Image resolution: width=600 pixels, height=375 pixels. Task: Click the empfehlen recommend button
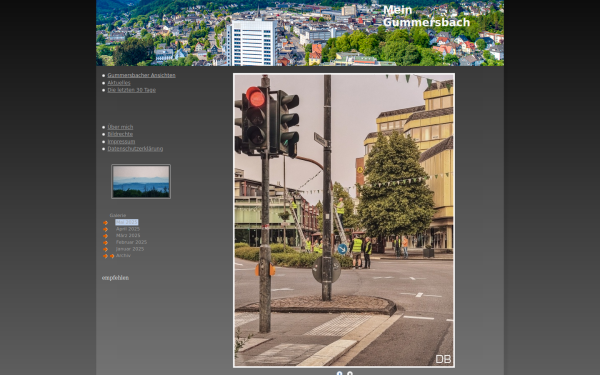[x=115, y=278]
